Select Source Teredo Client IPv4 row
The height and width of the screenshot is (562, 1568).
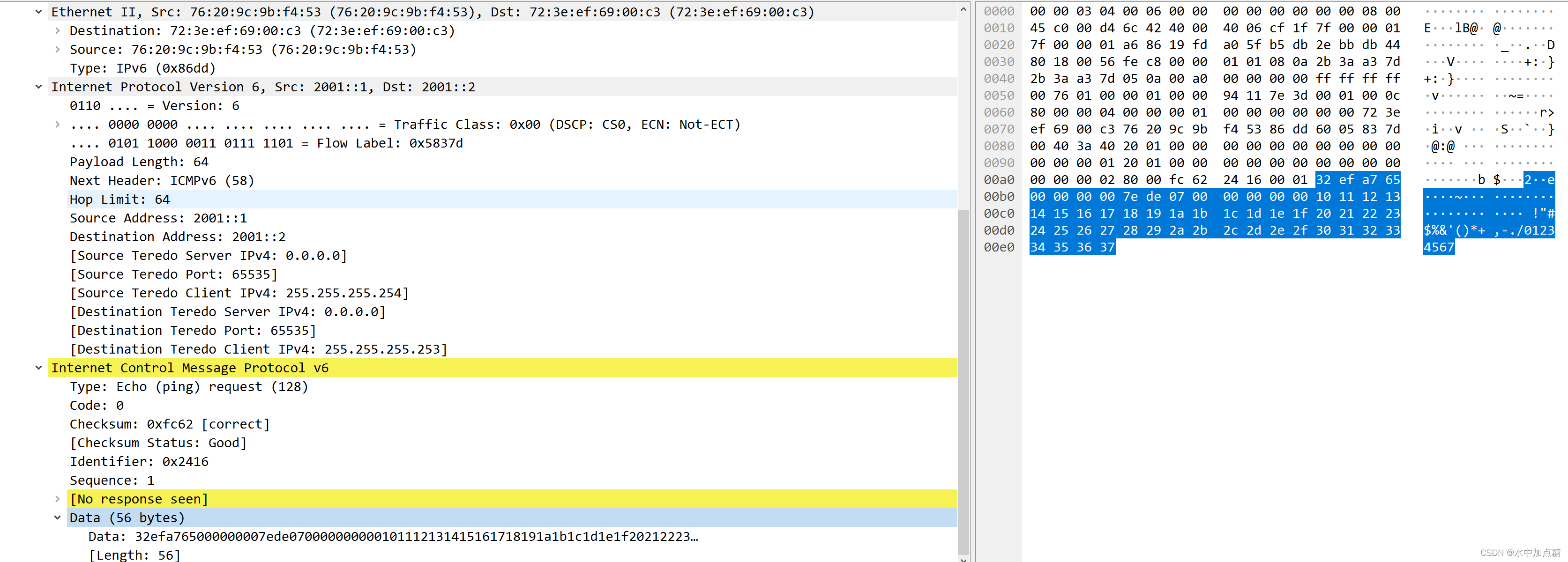239,293
